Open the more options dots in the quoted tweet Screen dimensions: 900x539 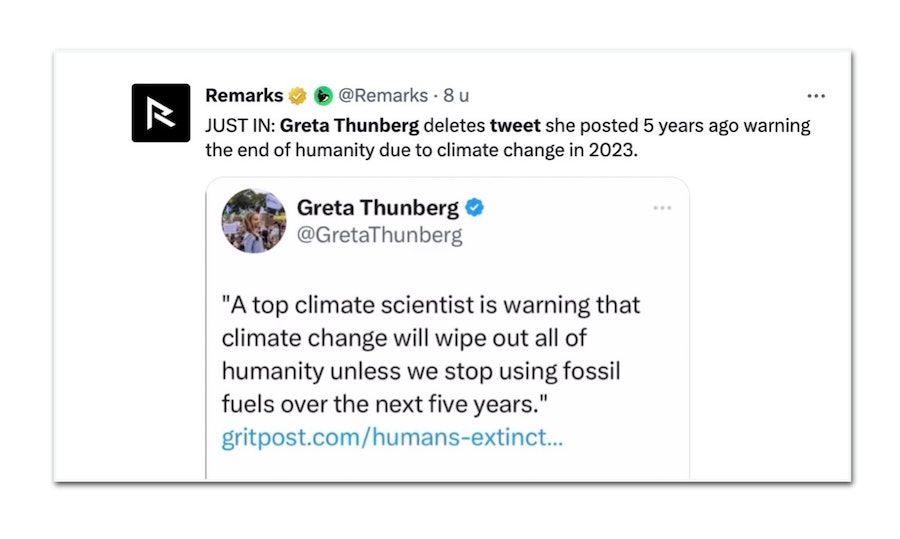[662, 207]
